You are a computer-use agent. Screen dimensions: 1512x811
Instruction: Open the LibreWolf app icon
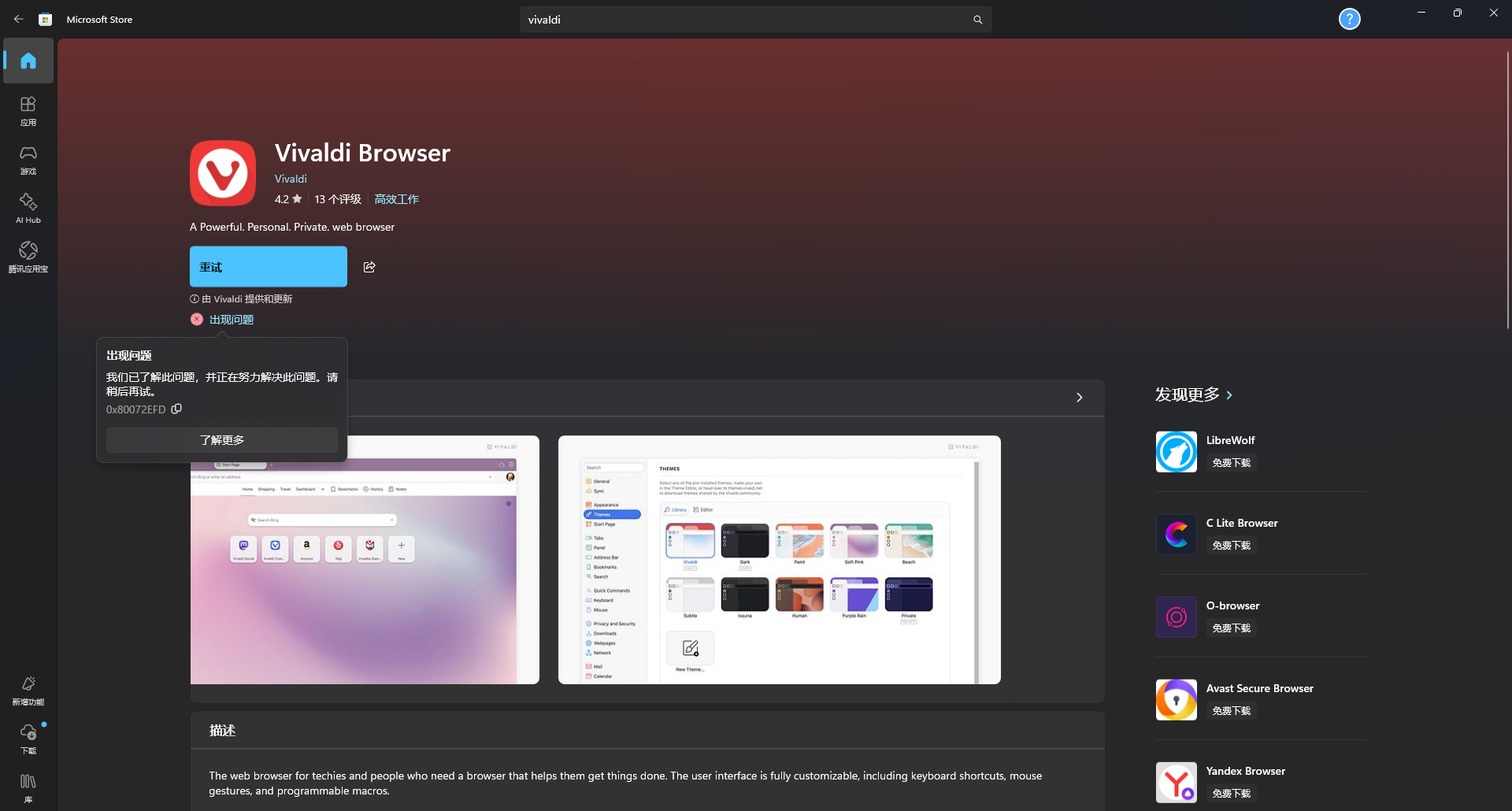[x=1176, y=452]
